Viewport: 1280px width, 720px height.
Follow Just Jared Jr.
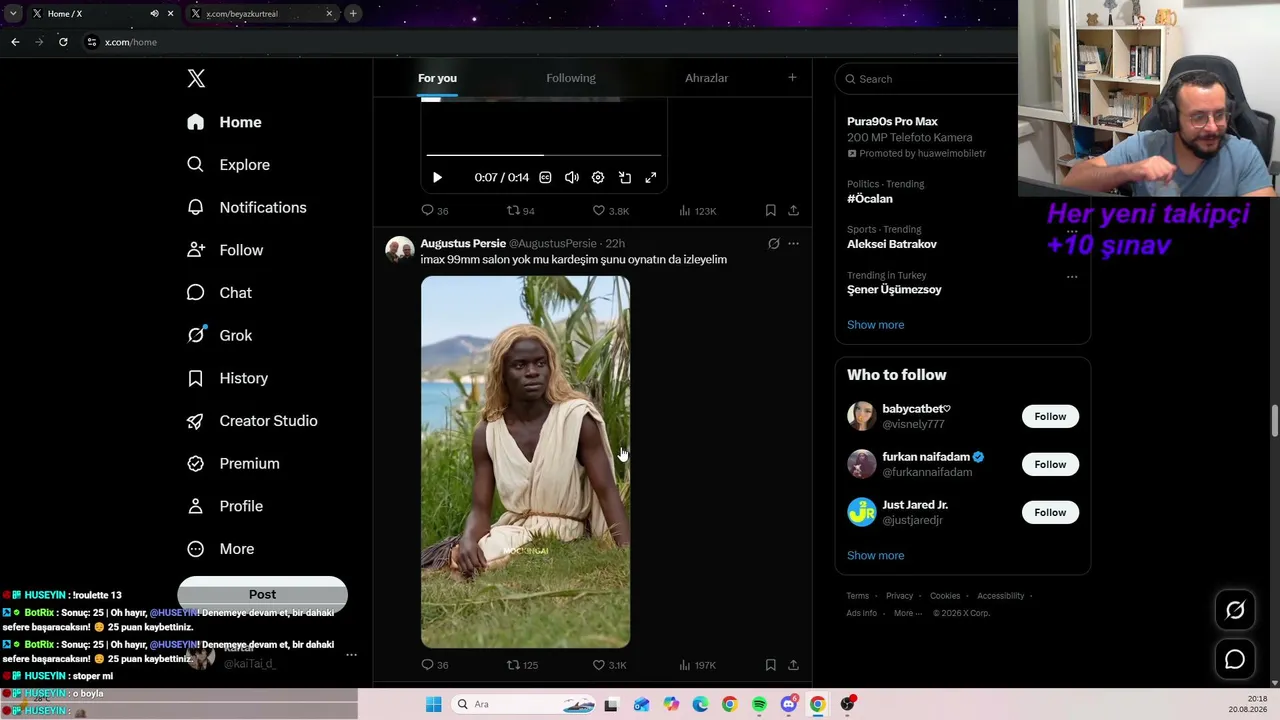[1050, 513]
